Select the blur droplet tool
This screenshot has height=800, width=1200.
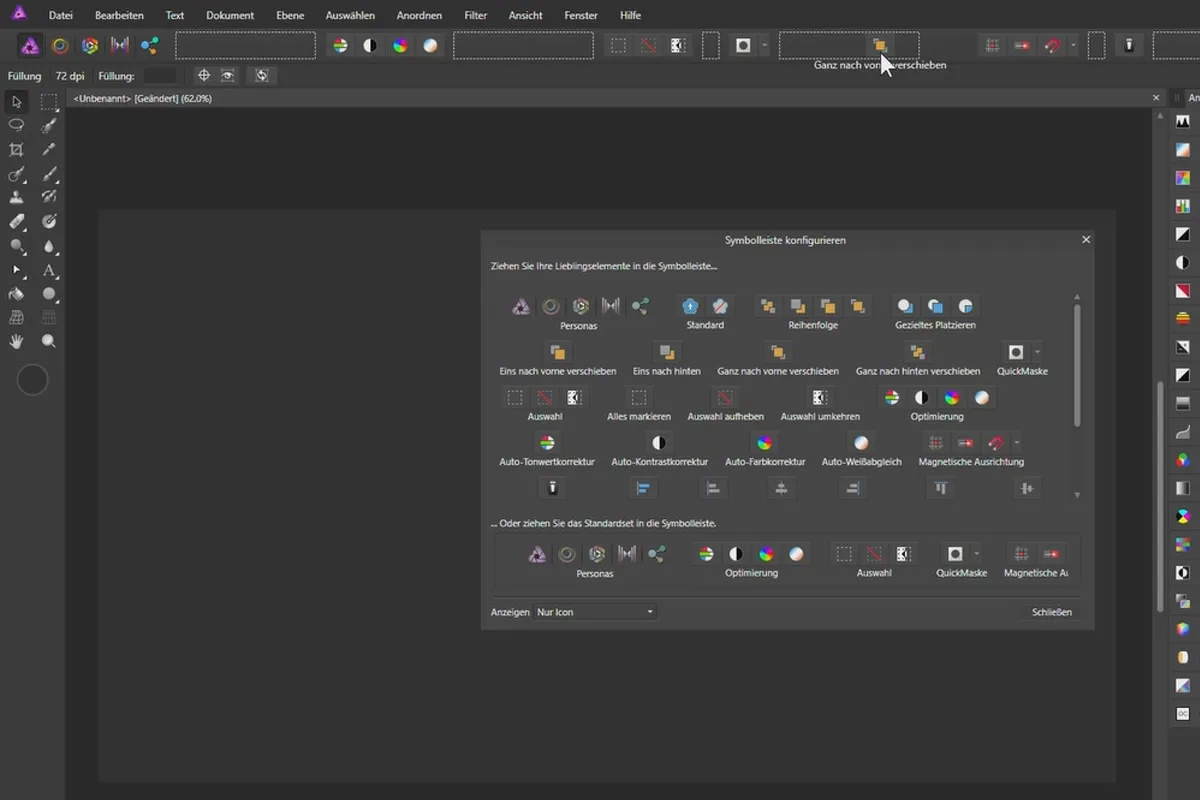(48, 246)
